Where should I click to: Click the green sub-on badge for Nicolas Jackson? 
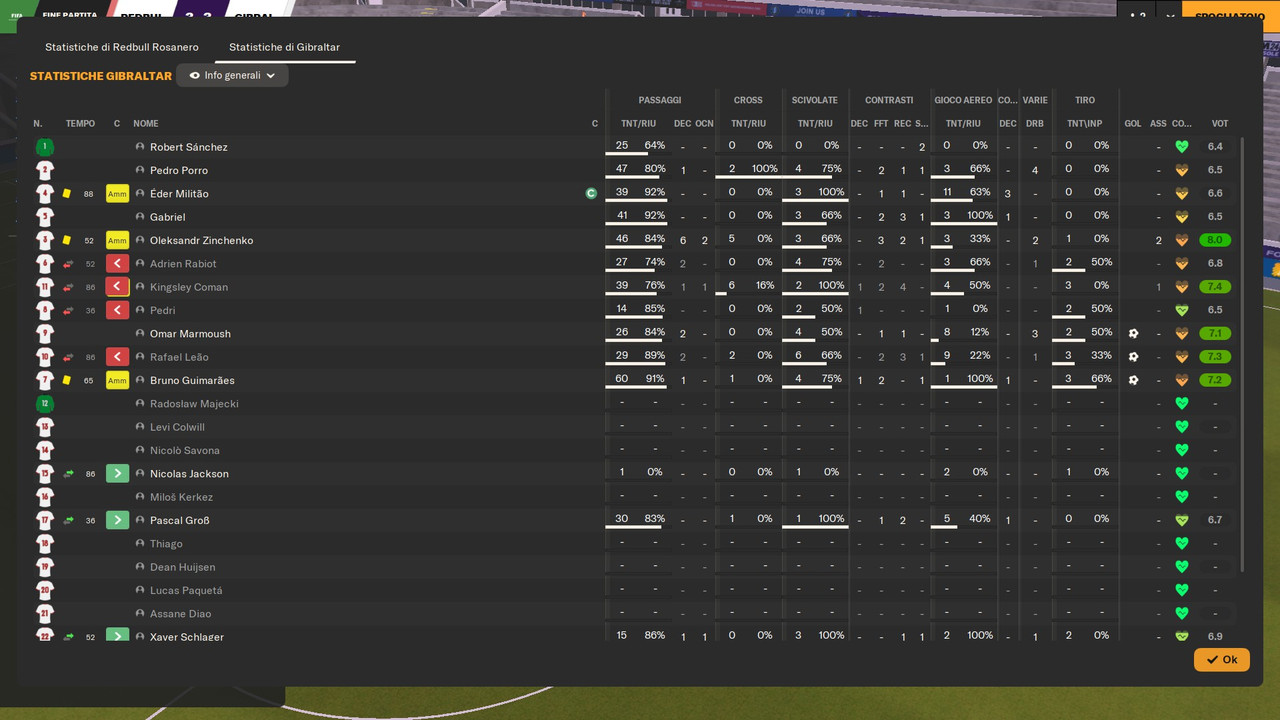click(117, 474)
